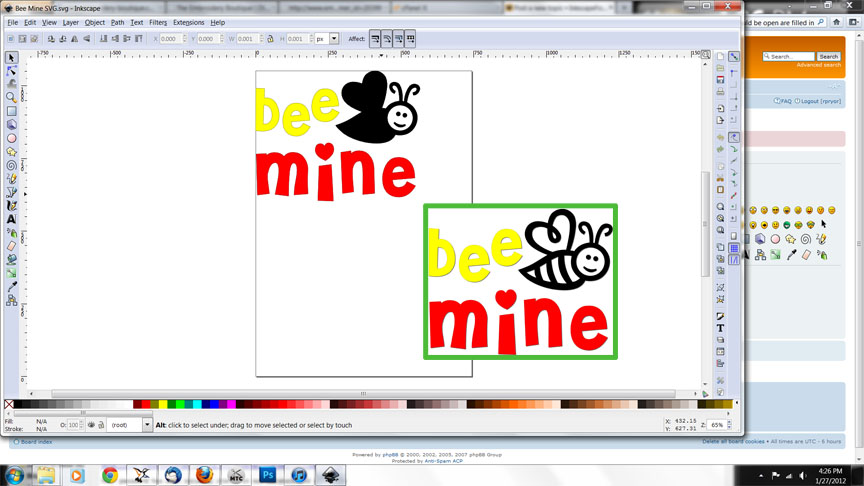Pick the magenta swatch in color palette
Viewport: 864px width, 486px height.
point(231,404)
